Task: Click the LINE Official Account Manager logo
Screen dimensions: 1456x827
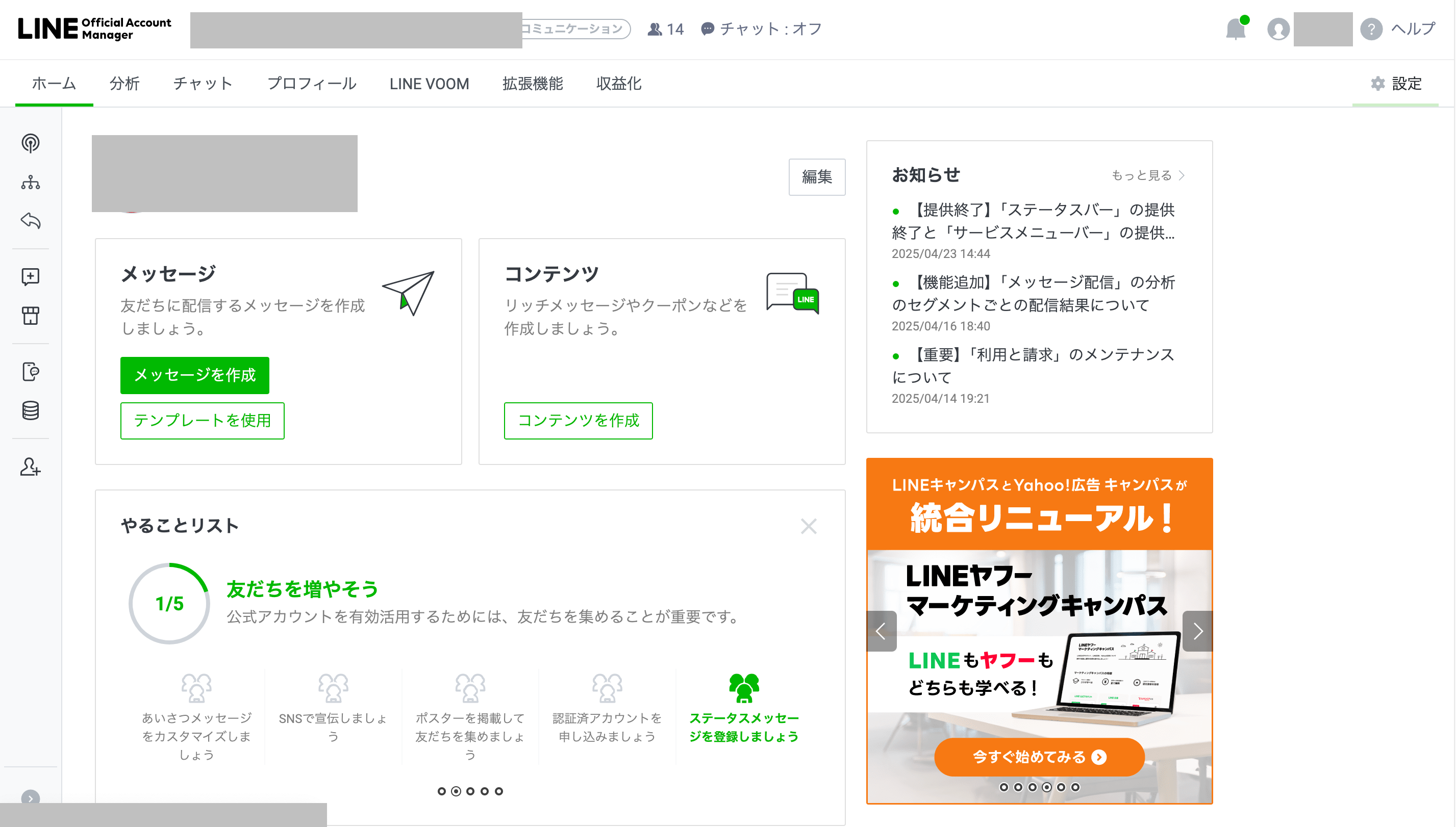Action: tap(94, 29)
